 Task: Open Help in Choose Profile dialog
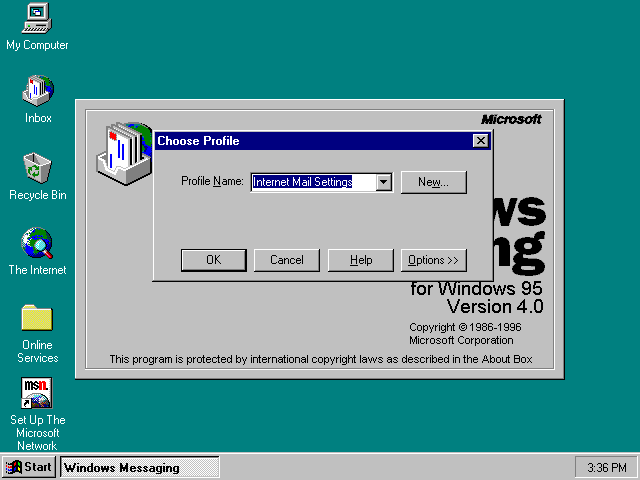361,260
